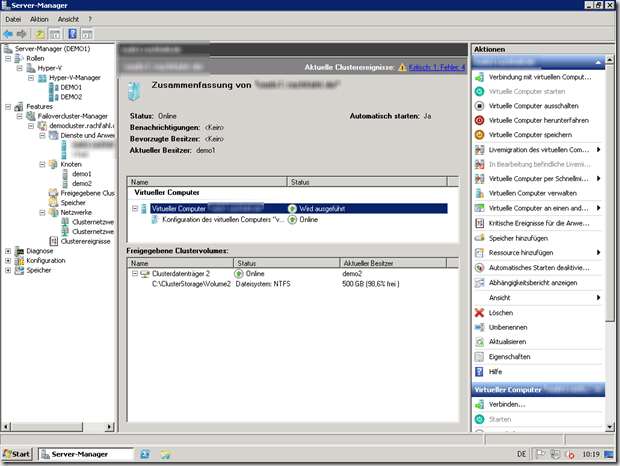Screen dimensions: 620x466
Task: Click the Eigenschaften action icon
Action: pos(479,357)
